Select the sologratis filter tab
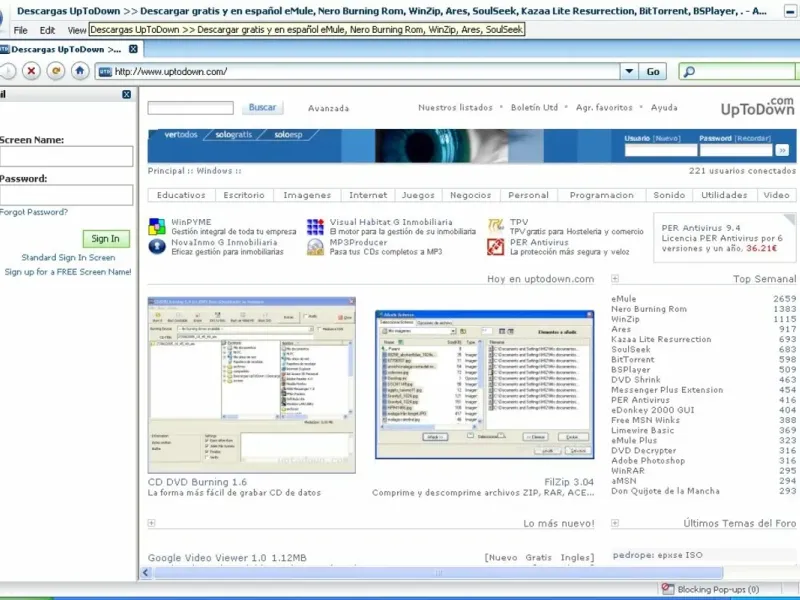The height and width of the screenshot is (600, 800). [x=234, y=135]
